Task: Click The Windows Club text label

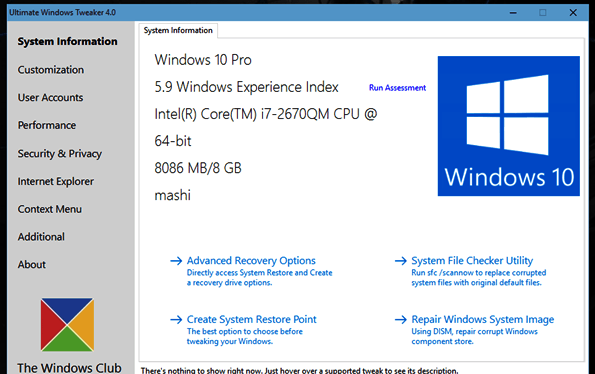Action: tap(69, 368)
